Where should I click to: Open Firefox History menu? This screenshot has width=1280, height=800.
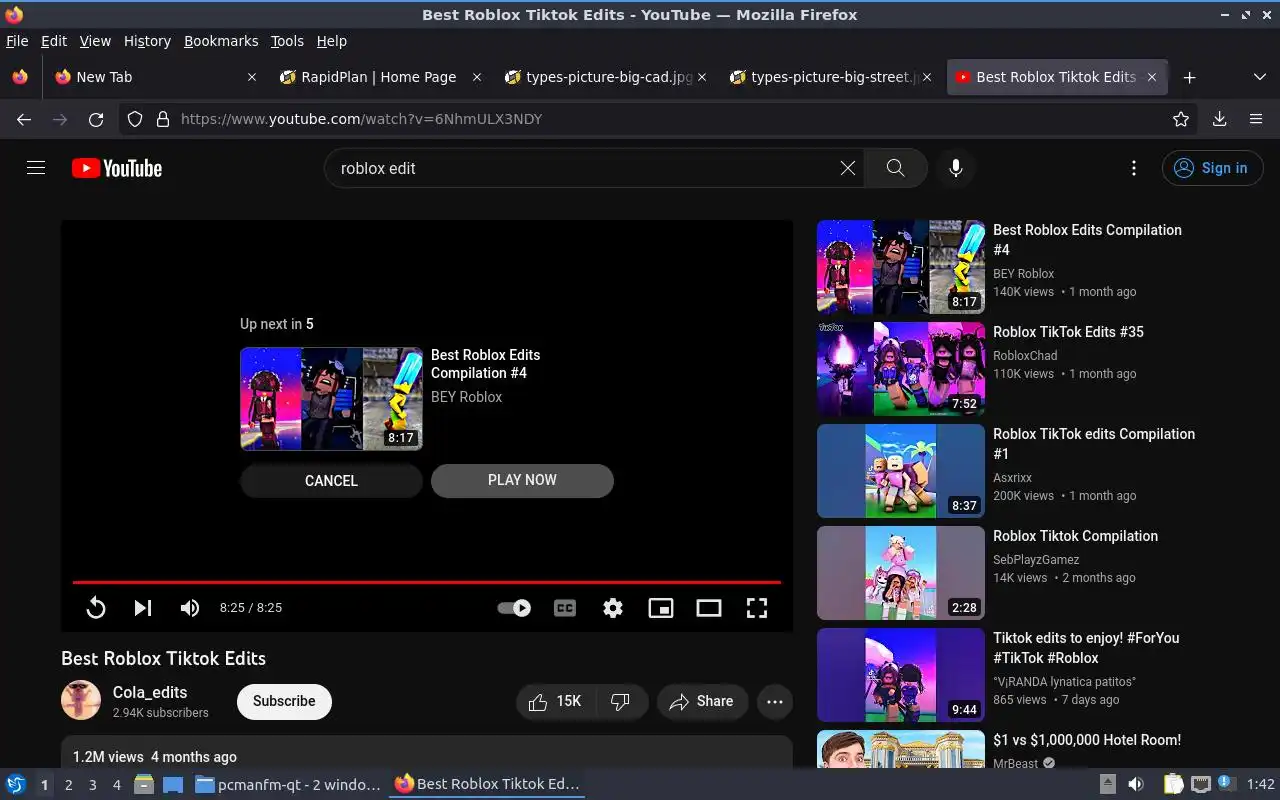click(x=147, y=41)
